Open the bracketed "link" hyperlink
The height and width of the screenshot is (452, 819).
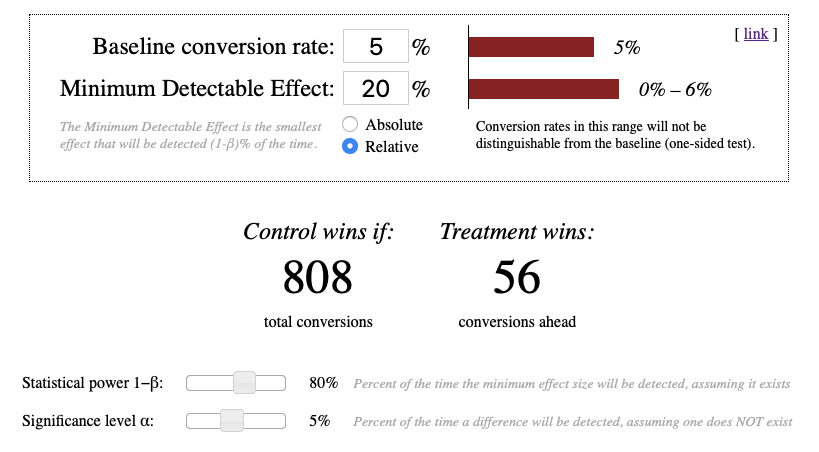756,34
